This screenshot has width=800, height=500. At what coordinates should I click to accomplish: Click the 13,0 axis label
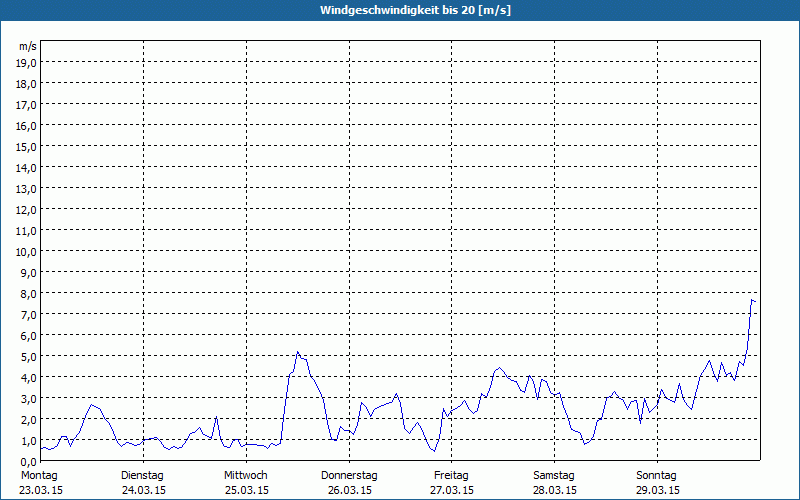tap(27, 189)
